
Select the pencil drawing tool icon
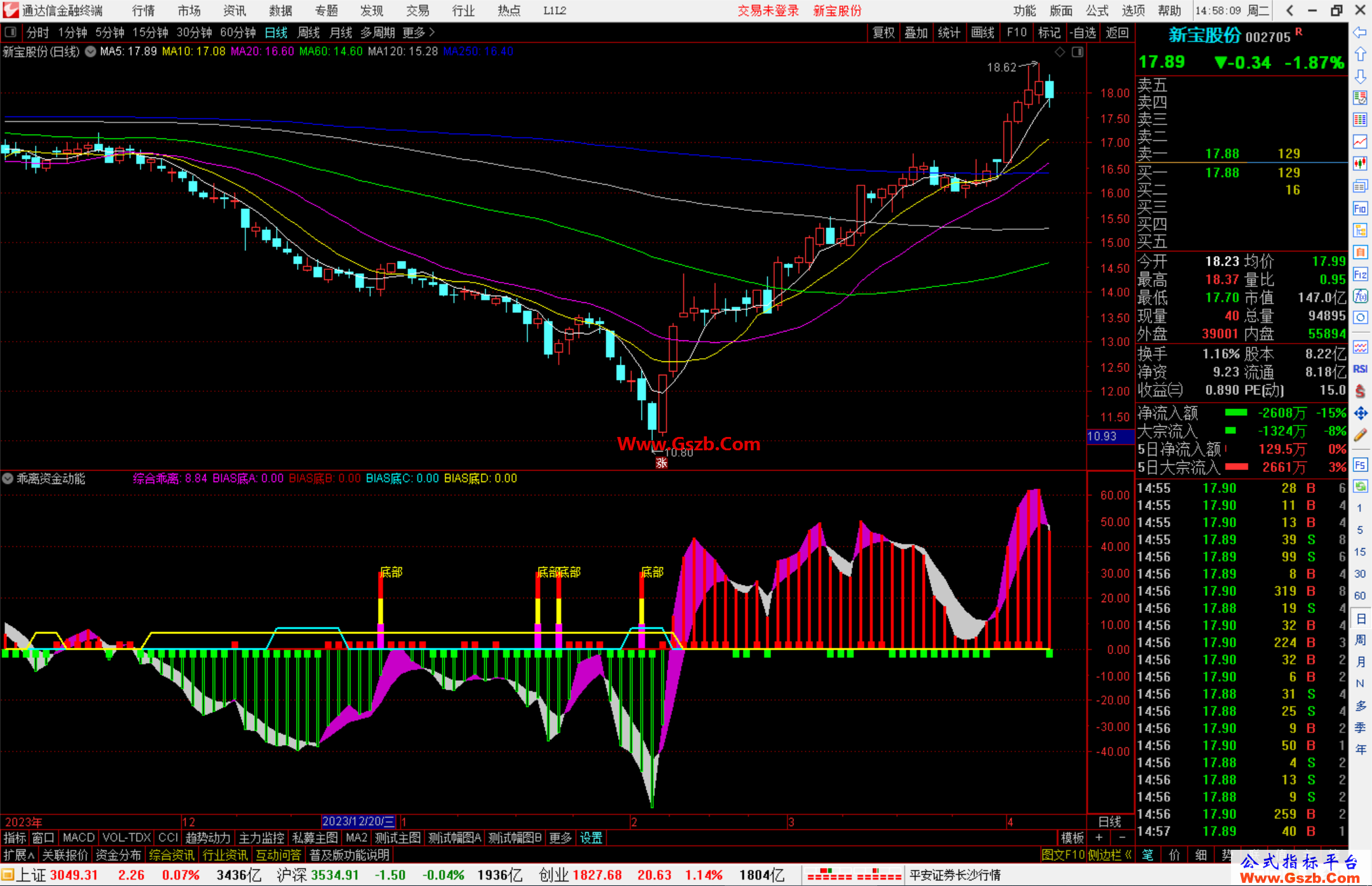[1360, 435]
